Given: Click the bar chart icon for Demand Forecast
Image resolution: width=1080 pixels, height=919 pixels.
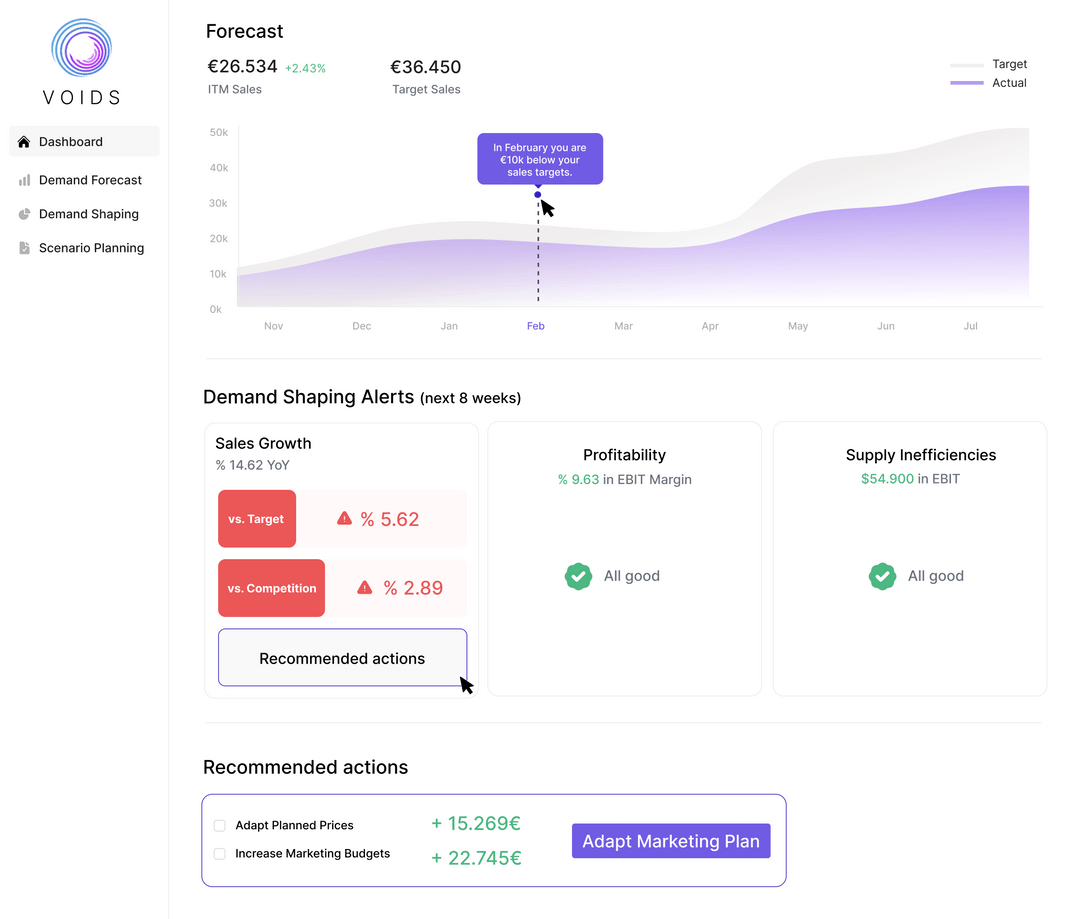Looking at the screenshot, I should [x=23, y=180].
